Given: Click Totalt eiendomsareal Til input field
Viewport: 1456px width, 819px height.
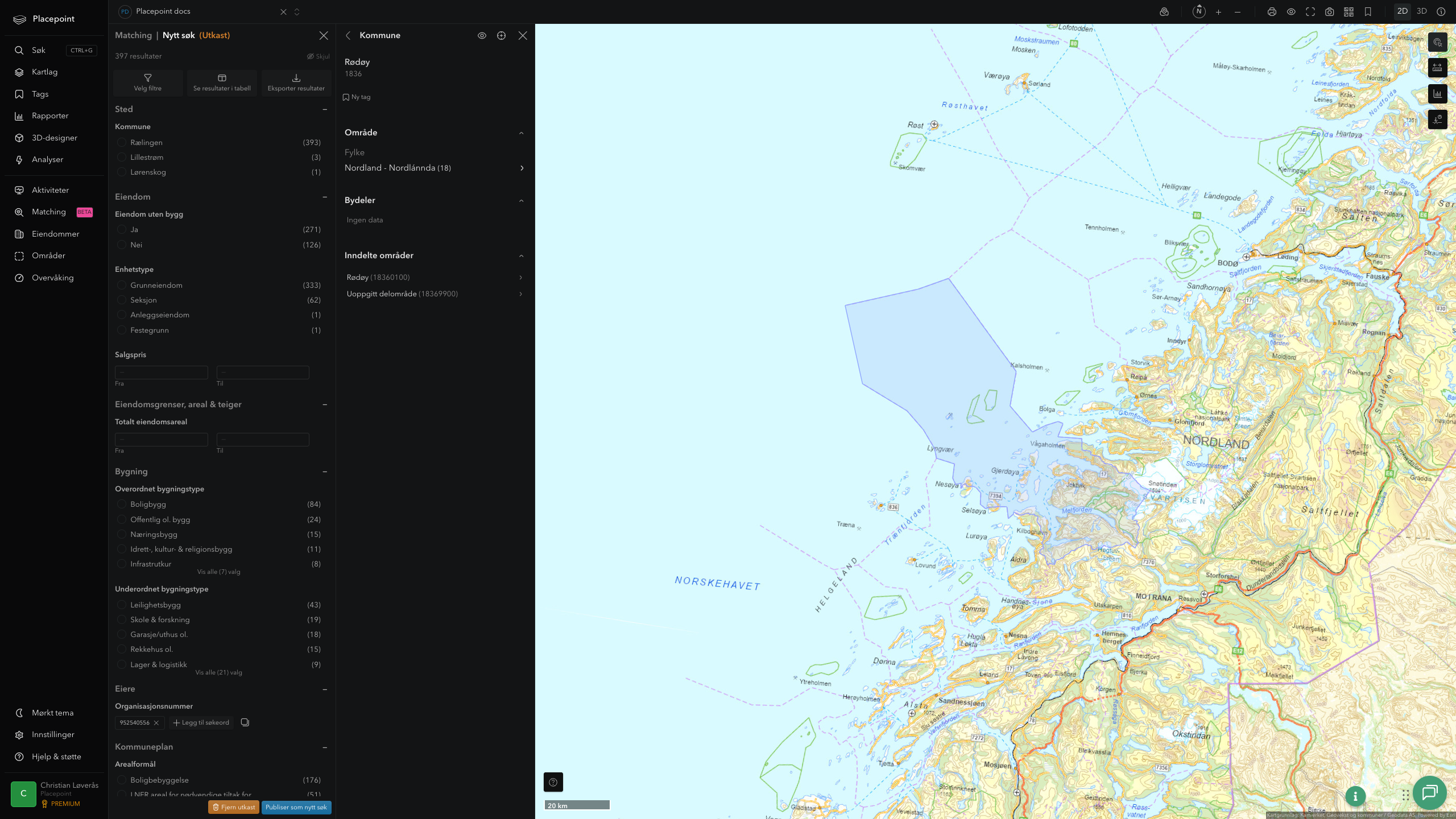Looking at the screenshot, I should pyautogui.click(x=263, y=440).
